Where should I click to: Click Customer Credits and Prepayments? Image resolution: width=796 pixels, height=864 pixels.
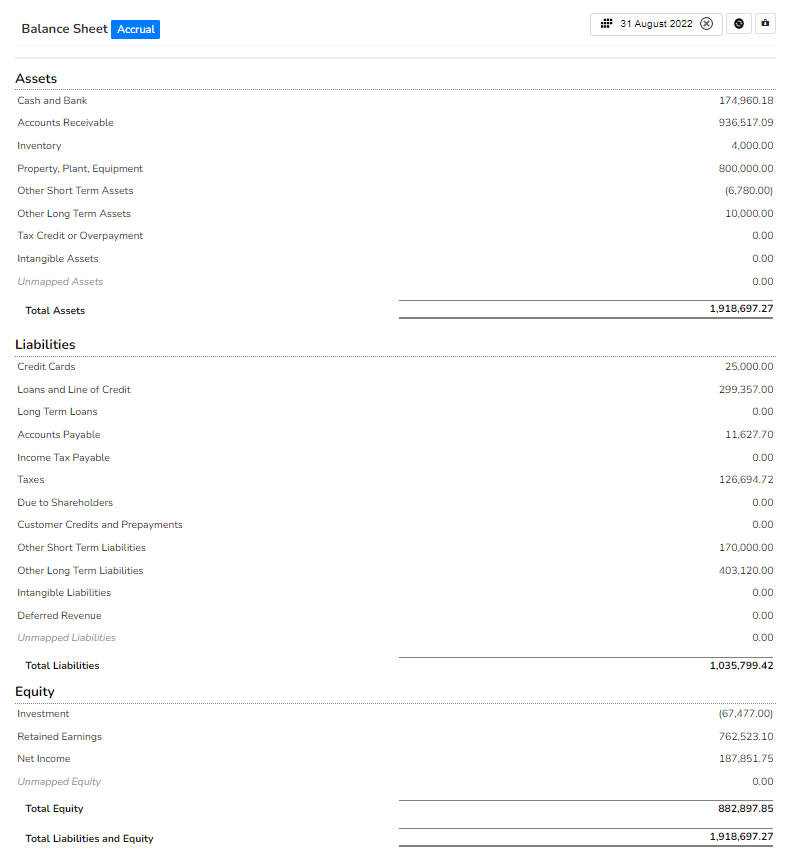point(100,525)
